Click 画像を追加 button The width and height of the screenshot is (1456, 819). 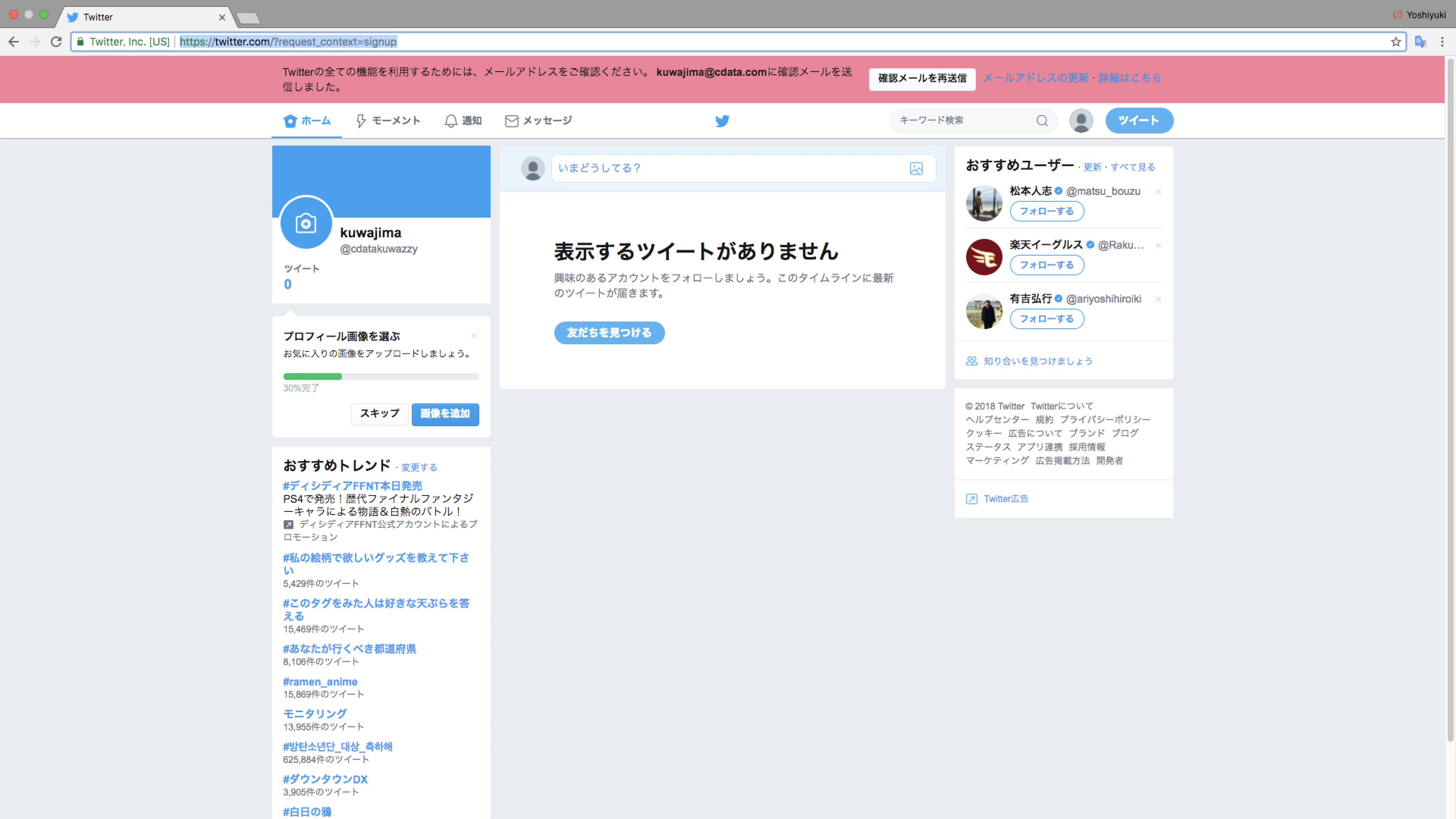[445, 414]
